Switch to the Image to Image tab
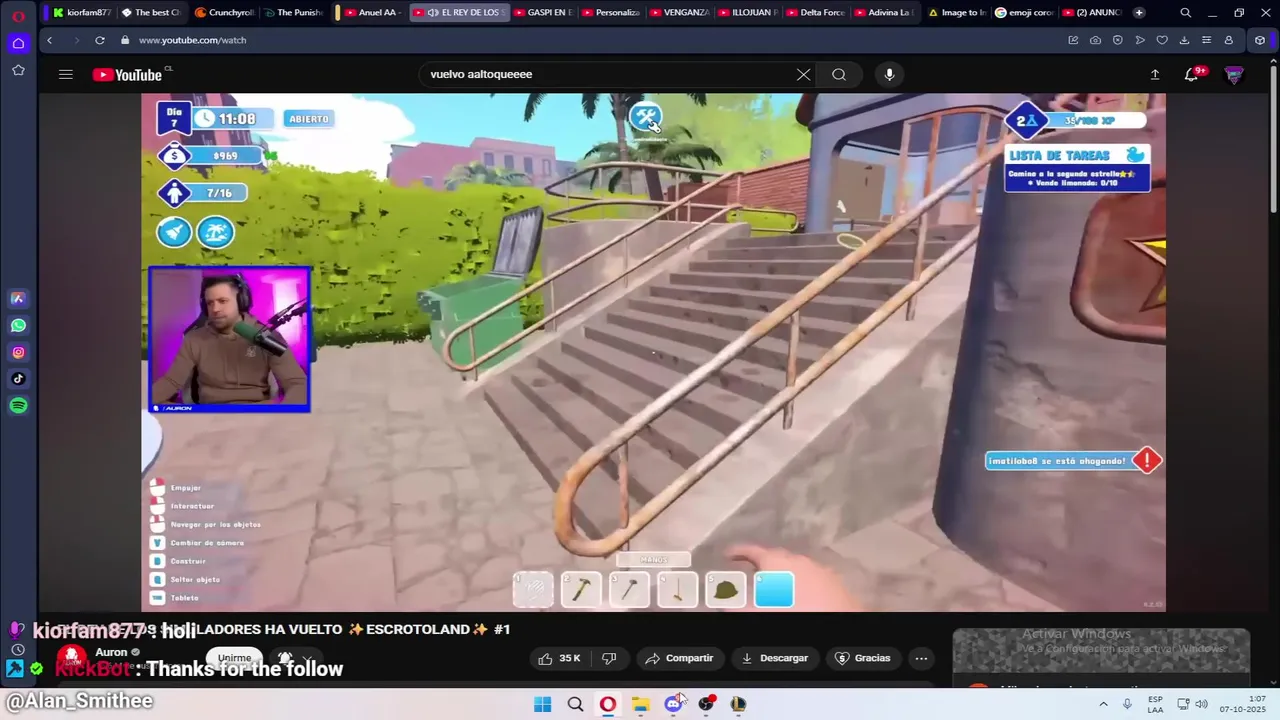The image size is (1280, 720). 956,13
